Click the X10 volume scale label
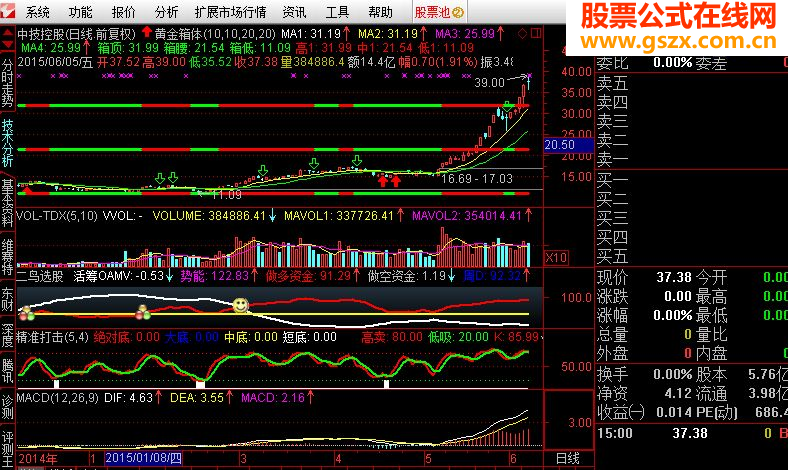This screenshot has width=788, height=470. point(556,258)
